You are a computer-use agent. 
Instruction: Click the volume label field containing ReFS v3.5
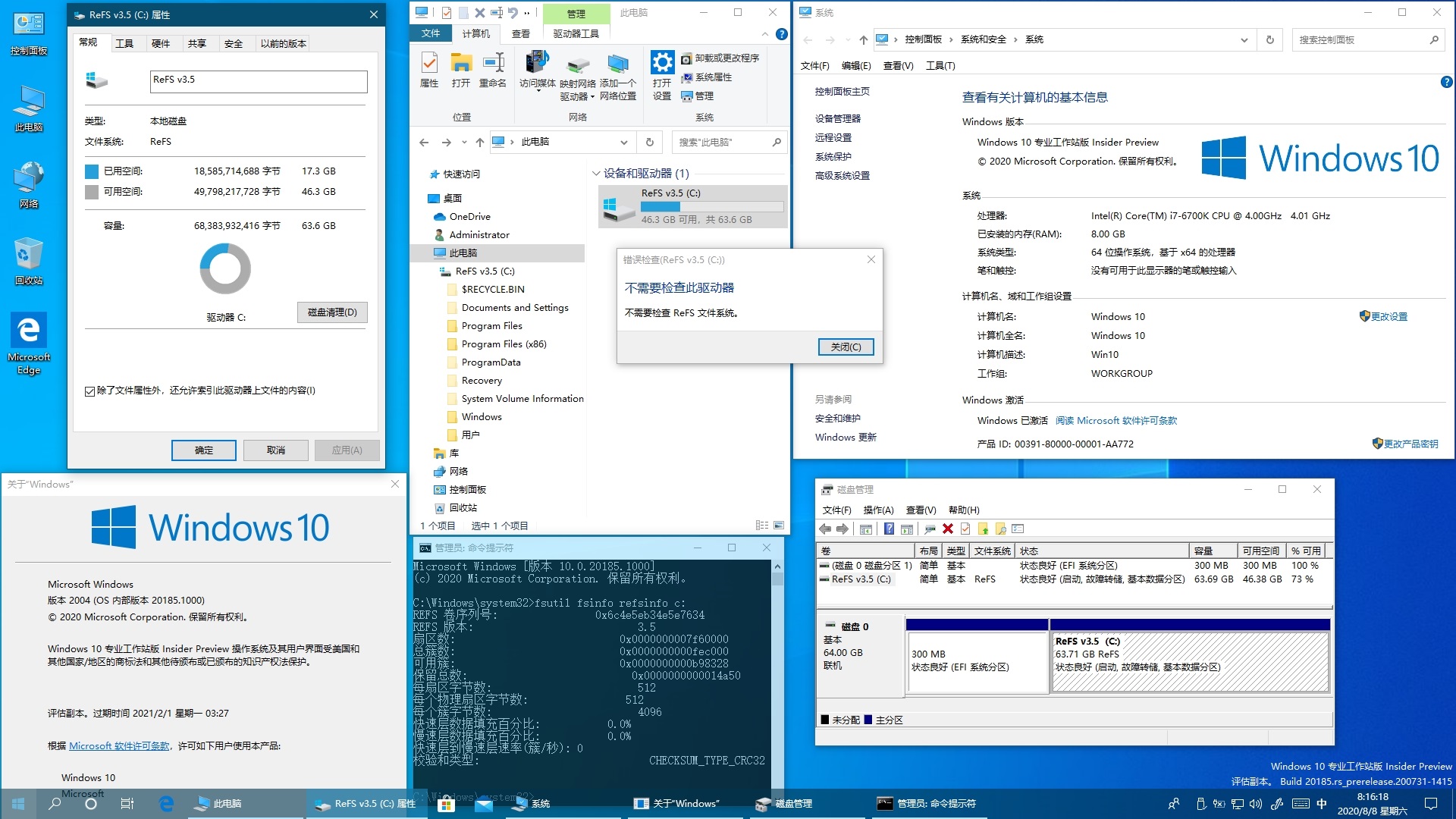tap(259, 80)
